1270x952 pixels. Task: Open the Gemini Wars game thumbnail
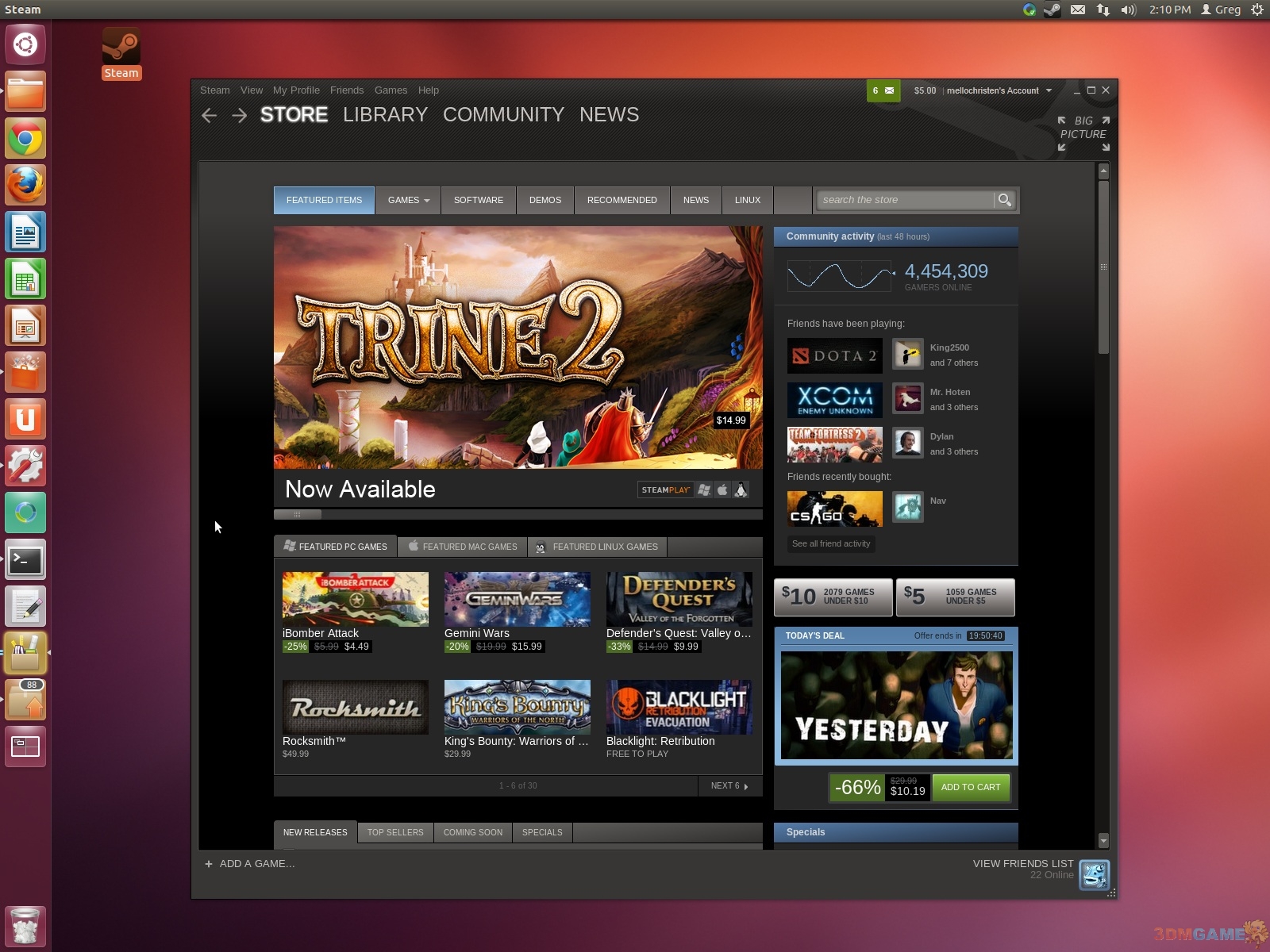(518, 599)
